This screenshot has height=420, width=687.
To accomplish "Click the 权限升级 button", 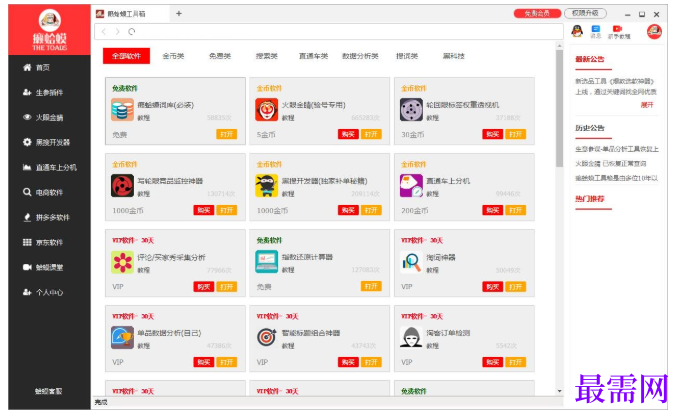I will (x=585, y=14).
